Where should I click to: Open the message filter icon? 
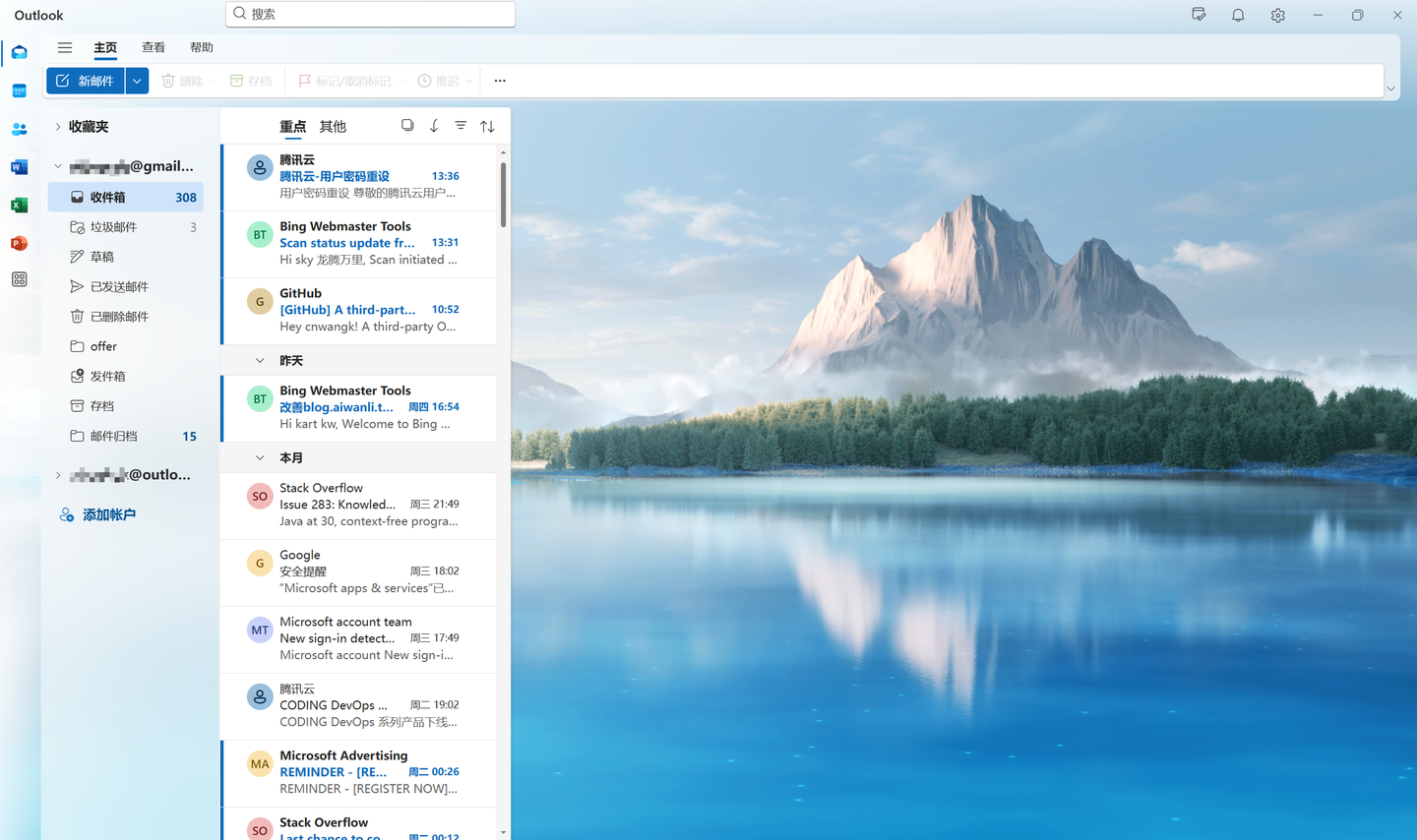[x=461, y=126]
